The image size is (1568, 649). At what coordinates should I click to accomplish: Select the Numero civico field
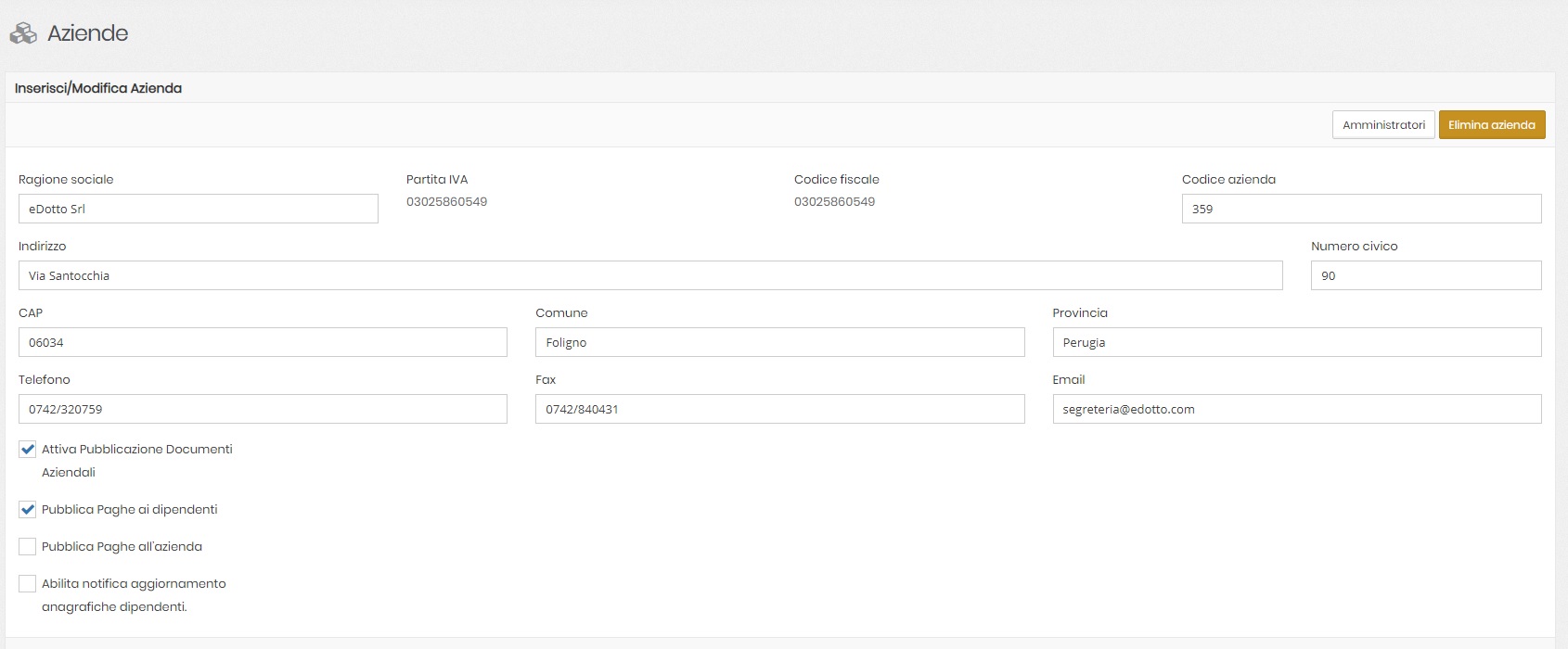coord(1425,275)
